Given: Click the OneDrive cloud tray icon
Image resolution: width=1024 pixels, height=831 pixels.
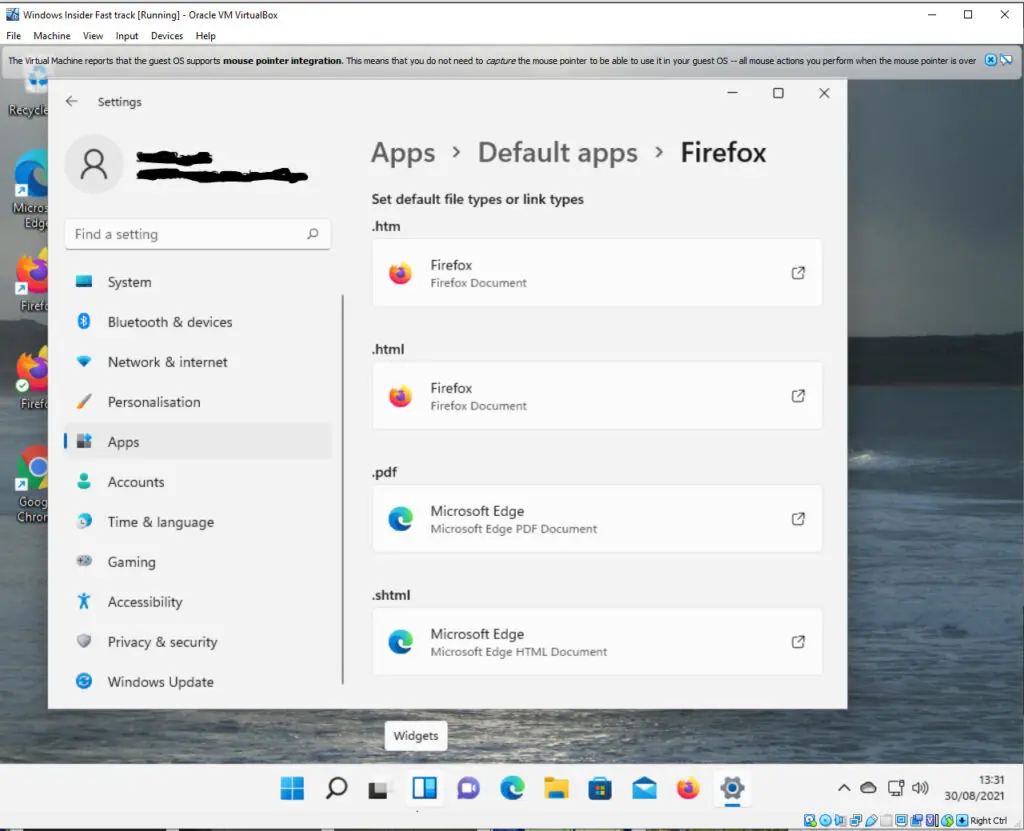Looking at the screenshot, I should point(868,788).
